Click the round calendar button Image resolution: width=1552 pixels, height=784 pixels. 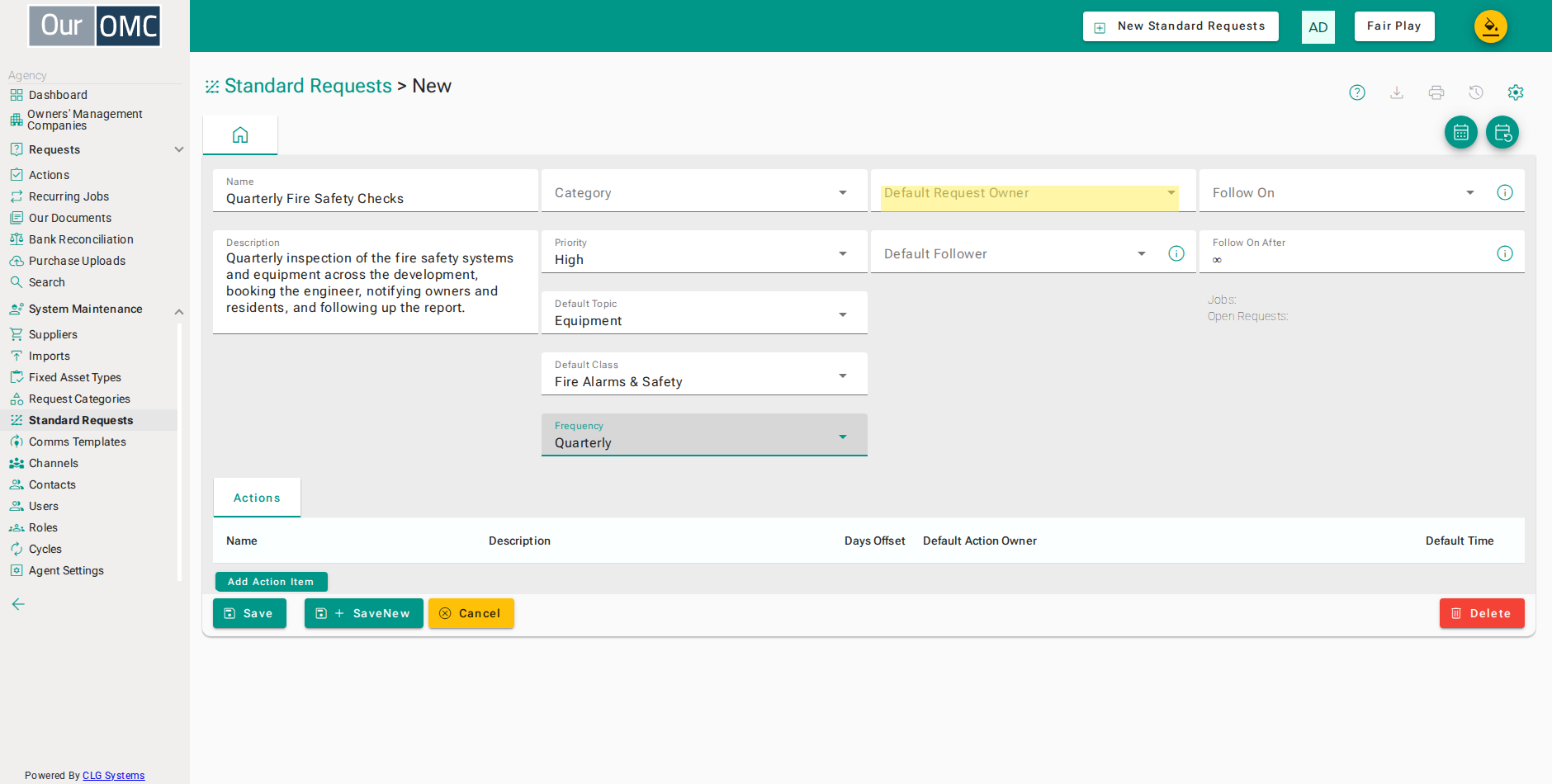pos(1461,132)
